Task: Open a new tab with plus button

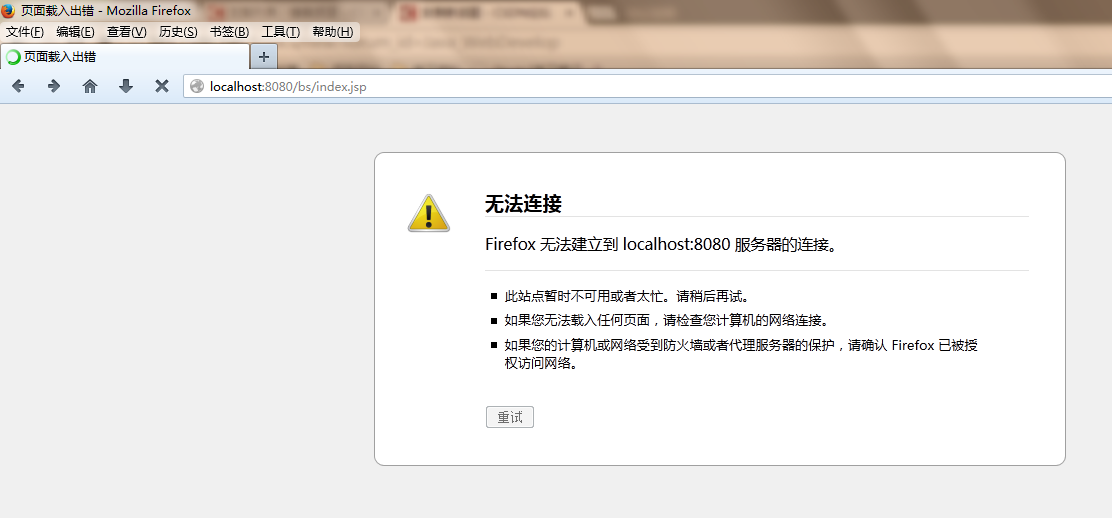Action: [x=264, y=57]
